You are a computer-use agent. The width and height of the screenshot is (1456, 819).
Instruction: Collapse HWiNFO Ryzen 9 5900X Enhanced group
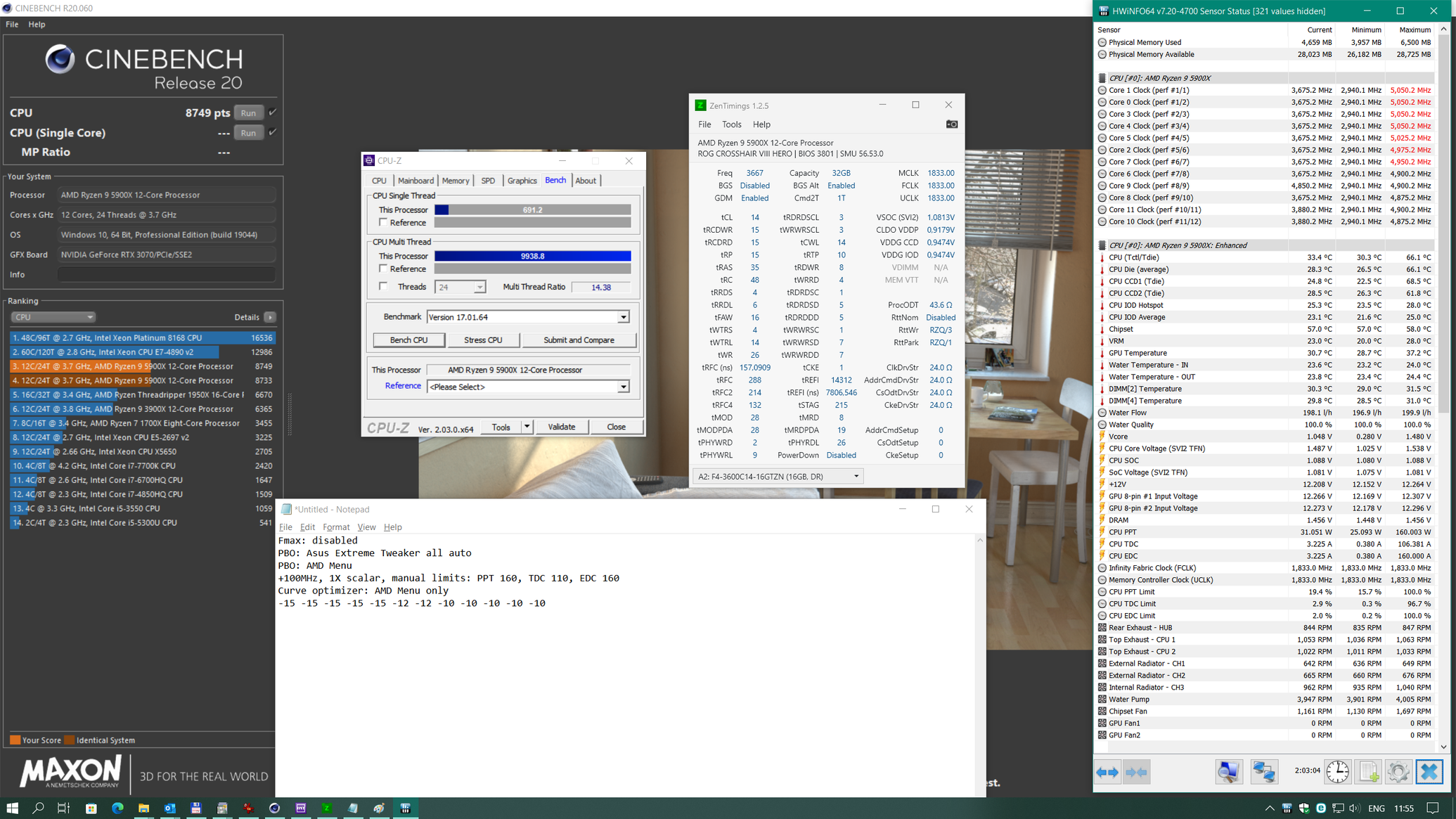point(1102,245)
